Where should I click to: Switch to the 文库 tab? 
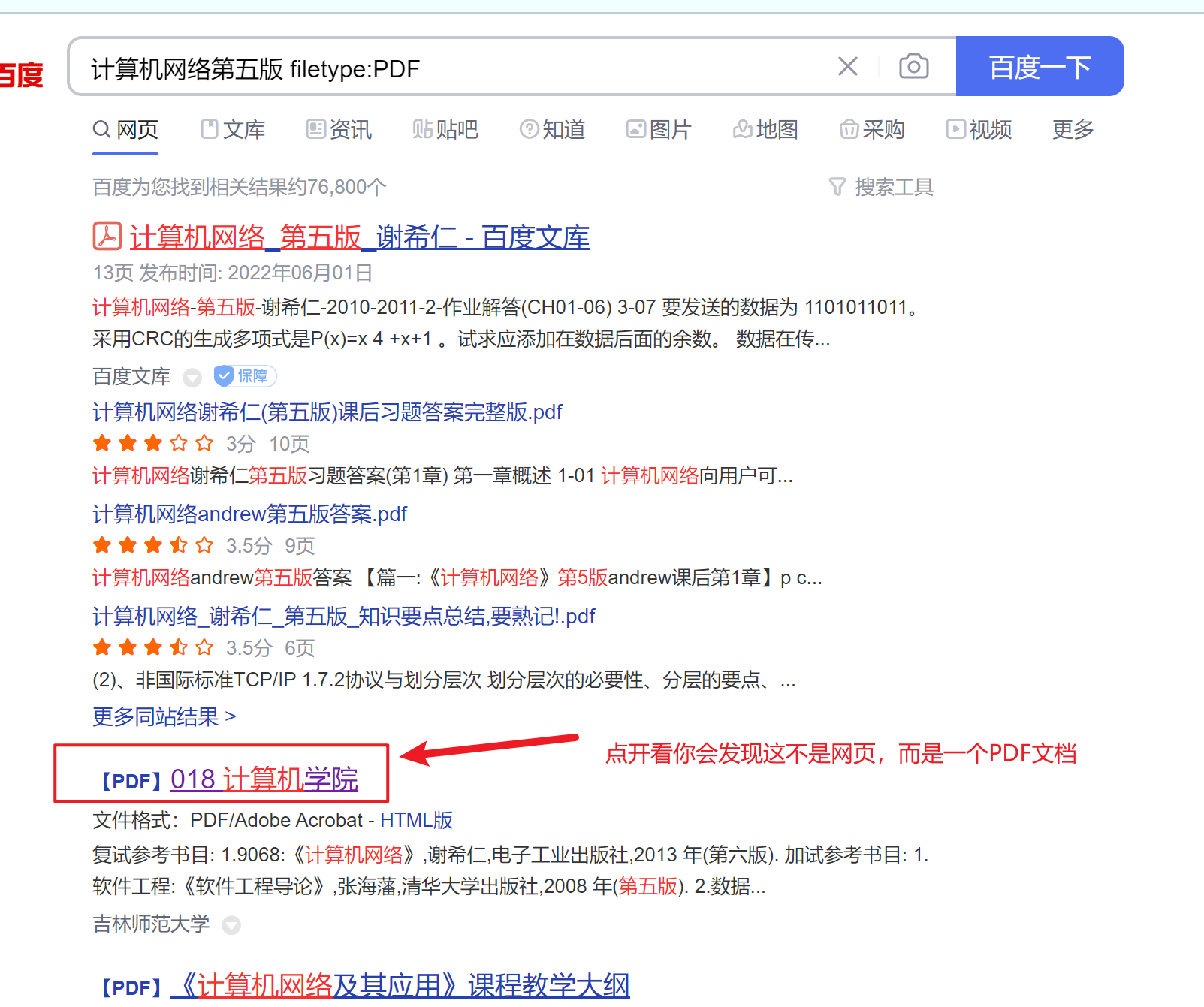(233, 130)
